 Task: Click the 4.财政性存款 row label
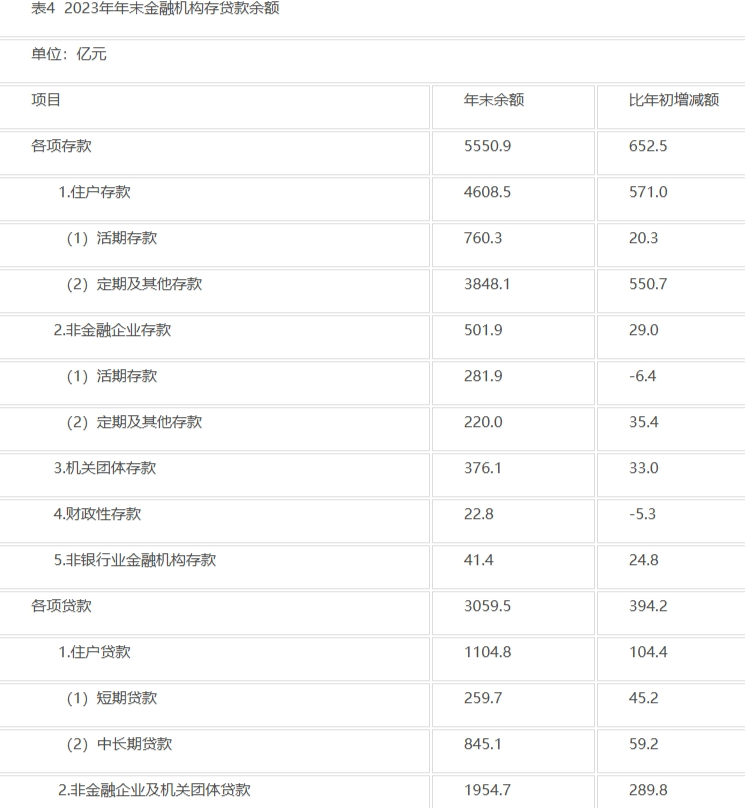[x=97, y=514]
